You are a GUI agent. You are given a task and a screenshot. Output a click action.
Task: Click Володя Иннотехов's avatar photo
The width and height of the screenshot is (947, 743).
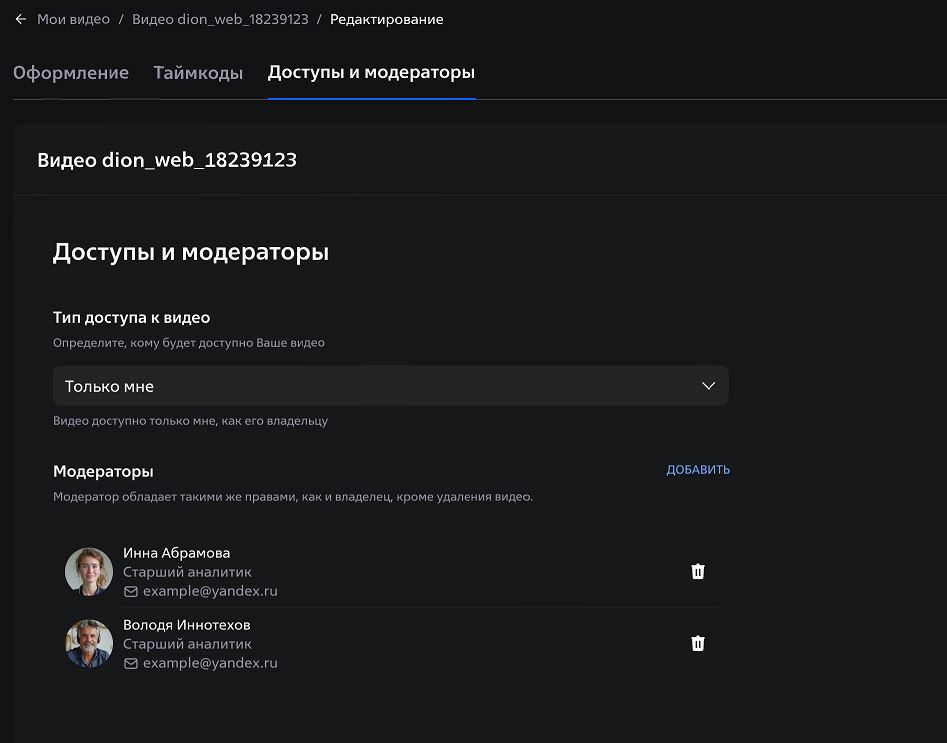pyautogui.click(x=89, y=644)
